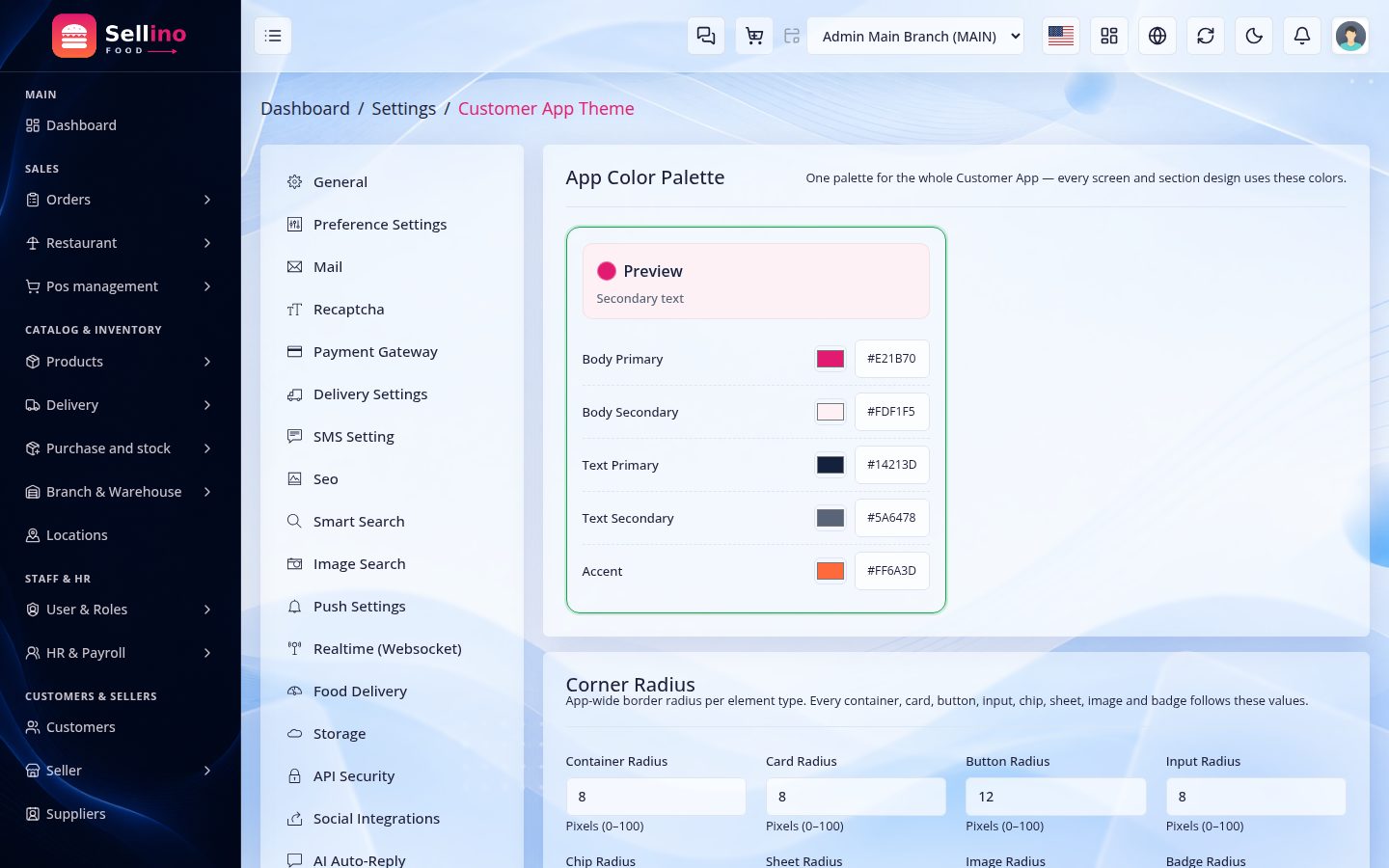Screen dimensions: 1389x868
Task: Expand the Products sidebar menu
Action: tap(120, 362)
